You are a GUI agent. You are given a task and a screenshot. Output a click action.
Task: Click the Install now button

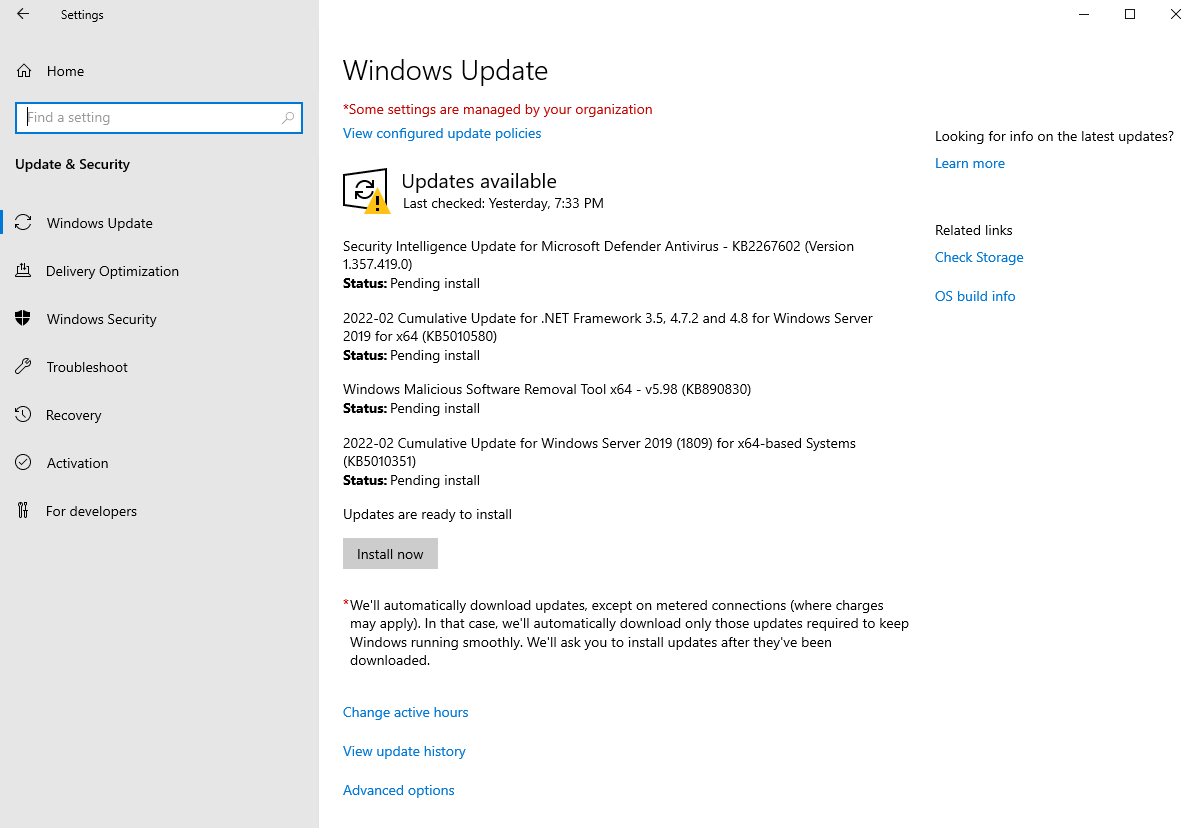(390, 554)
